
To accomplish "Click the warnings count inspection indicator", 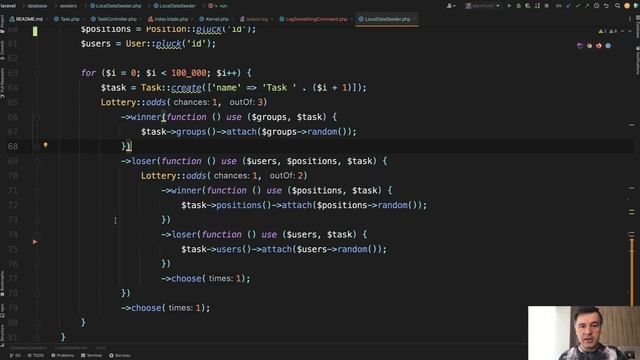I will (x=602, y=31).
